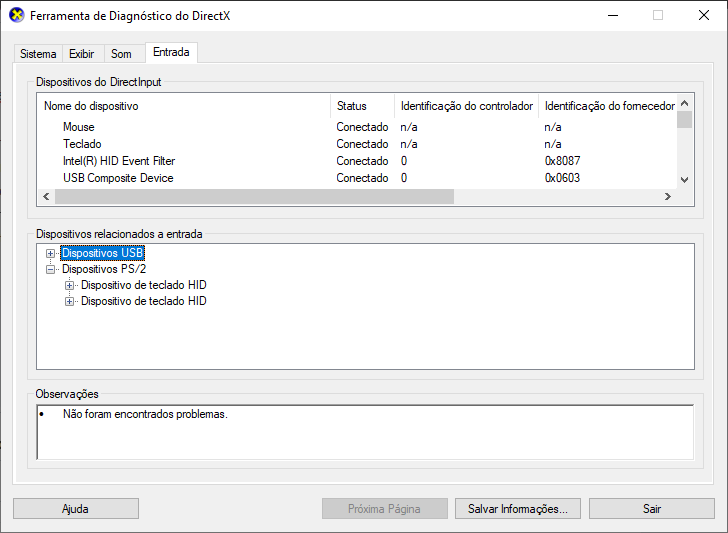The height and width of the screenshot is (533, 728).
Task: Click Identificação do controlador column header
Action: point(467,106)
